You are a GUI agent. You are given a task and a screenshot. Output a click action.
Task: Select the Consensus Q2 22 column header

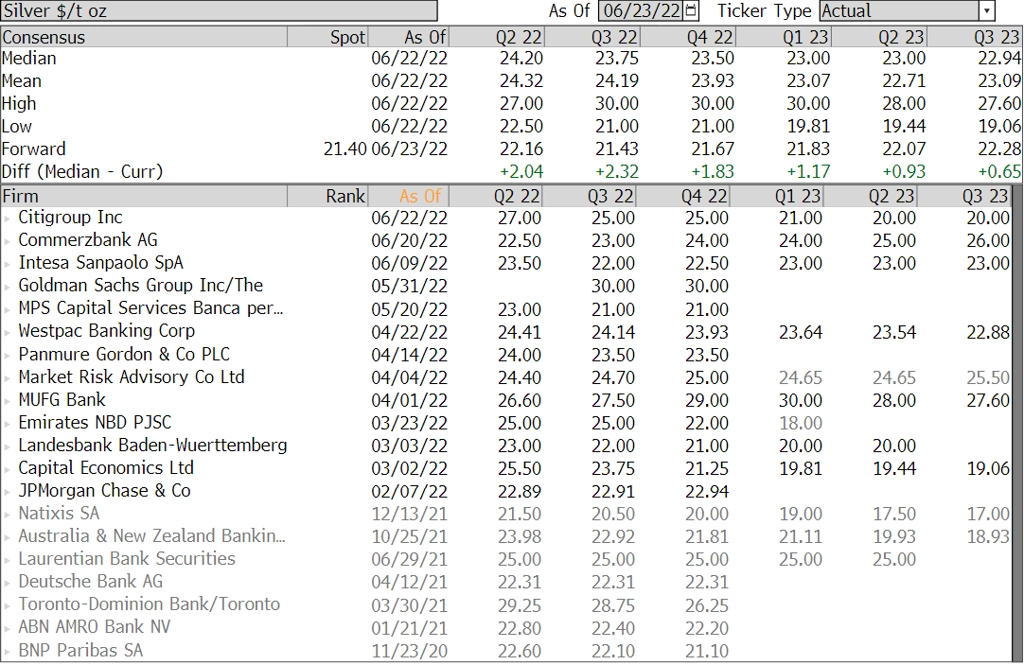496,37
